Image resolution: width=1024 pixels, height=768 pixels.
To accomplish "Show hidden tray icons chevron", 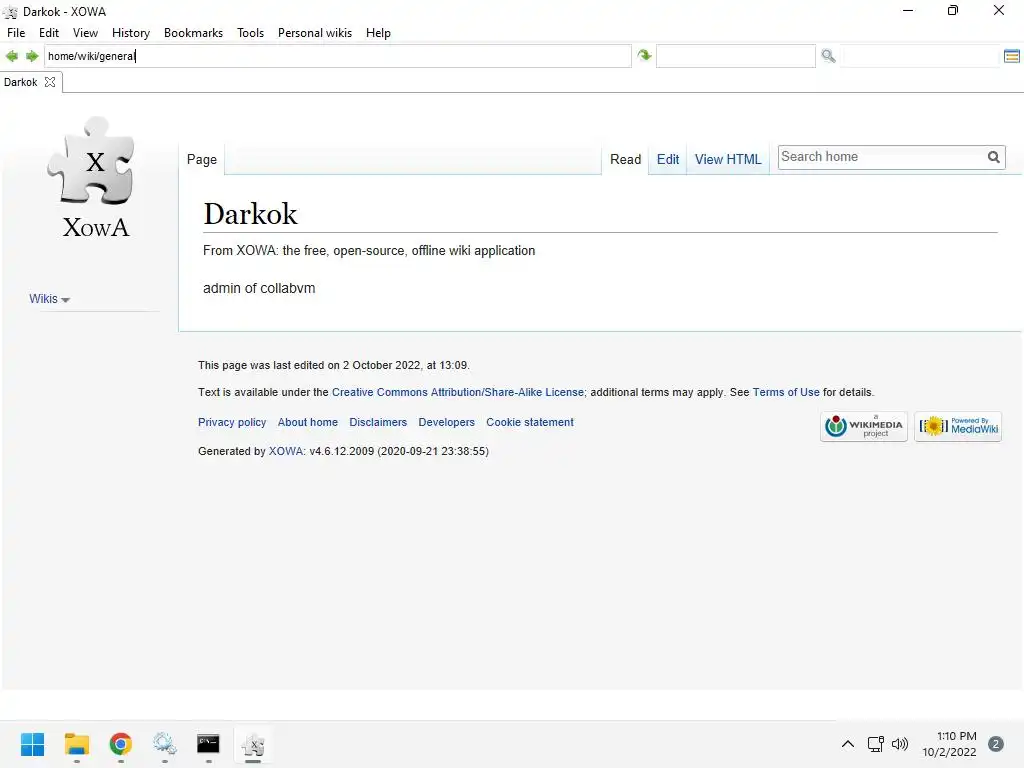I will click(x=848, y=744).
